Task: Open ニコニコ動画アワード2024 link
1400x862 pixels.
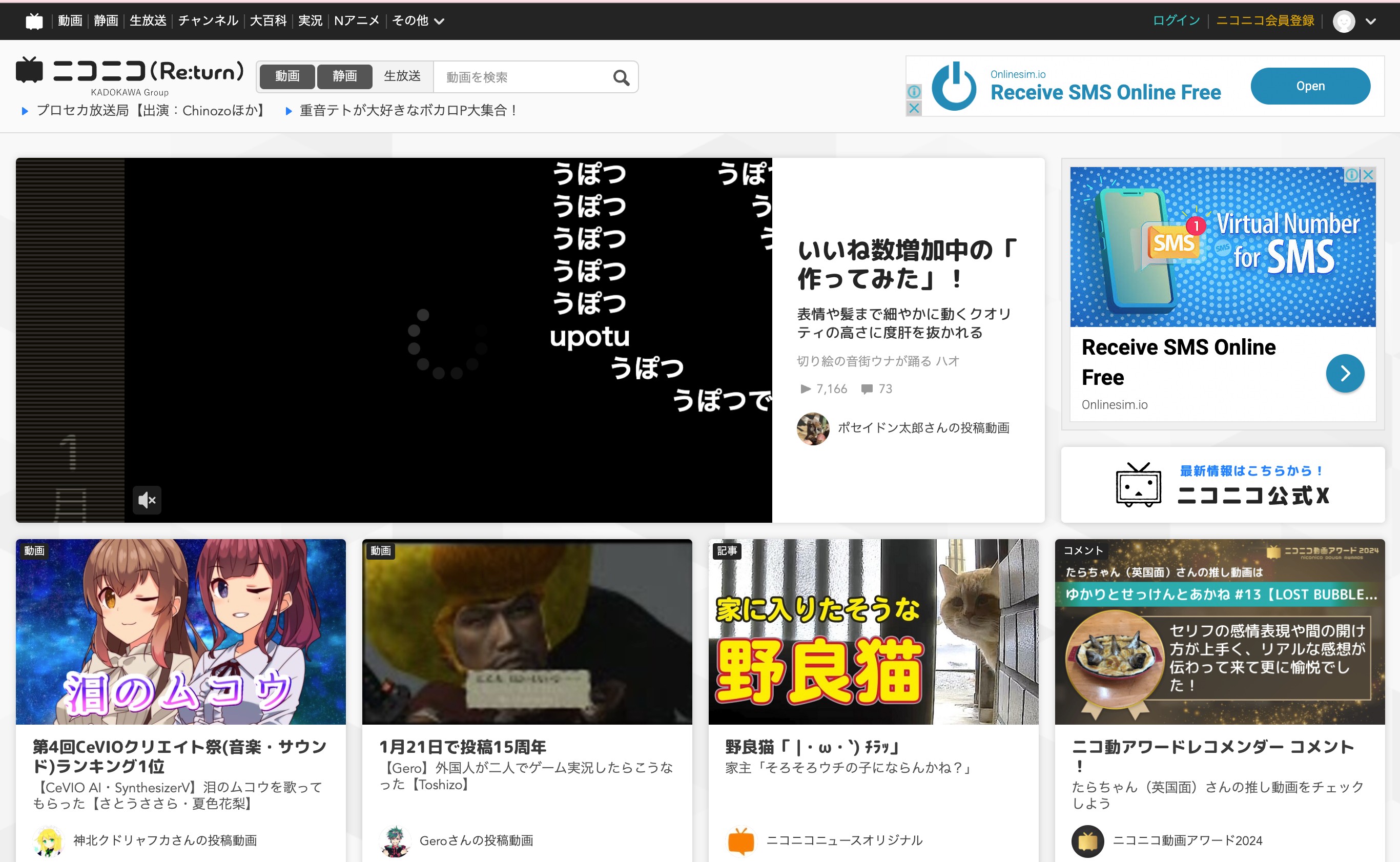Action: pos(1187,840)
